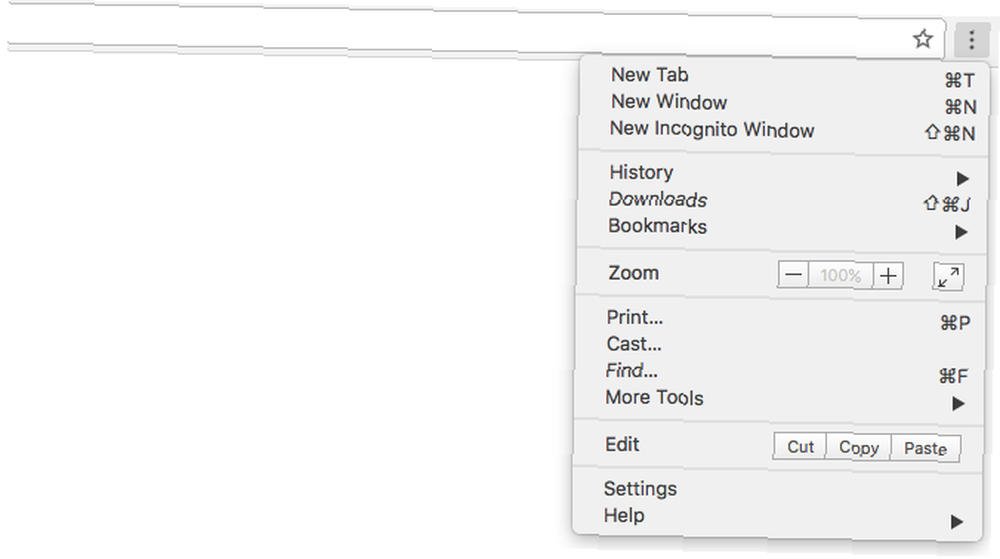Expand the Help submenu arrow

click(956, 522)
